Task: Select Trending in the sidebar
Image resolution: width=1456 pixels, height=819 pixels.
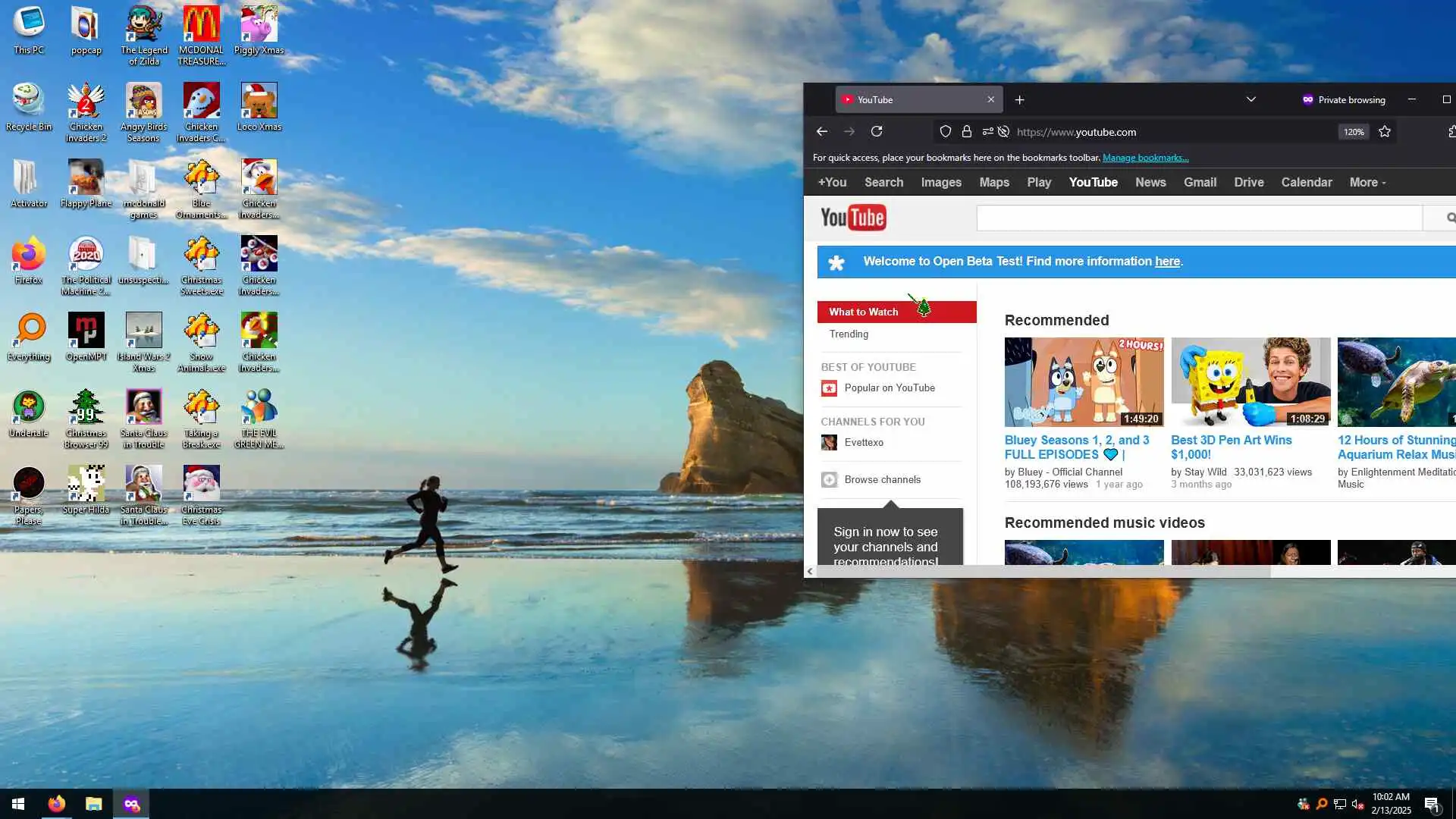Action: point(849,334)
